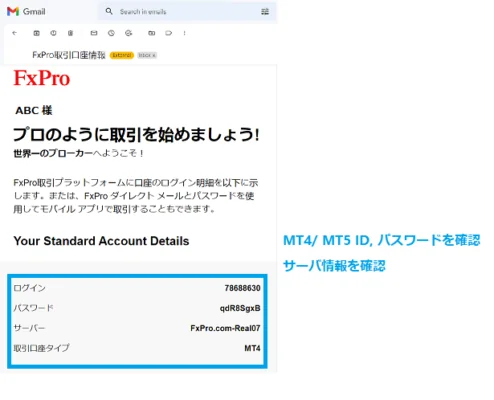Click subject text FxPro取引口座情報
This screenshot has width=494, height=400.
(x=69, y=55)
